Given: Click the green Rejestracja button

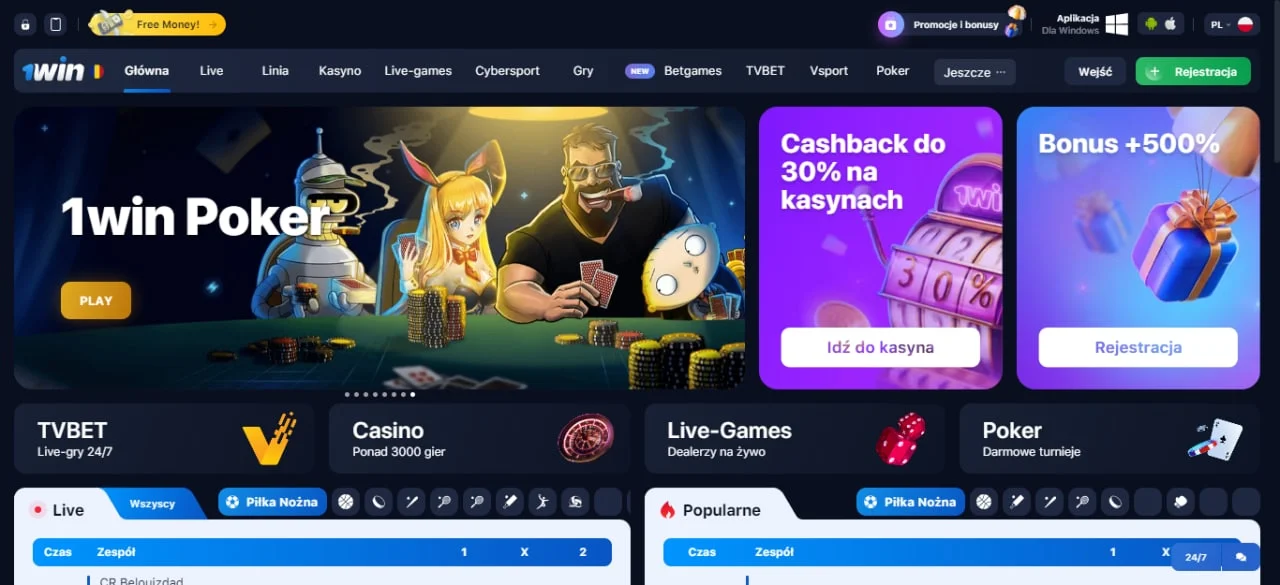Looking at the screenshot, I should 1193,72.
